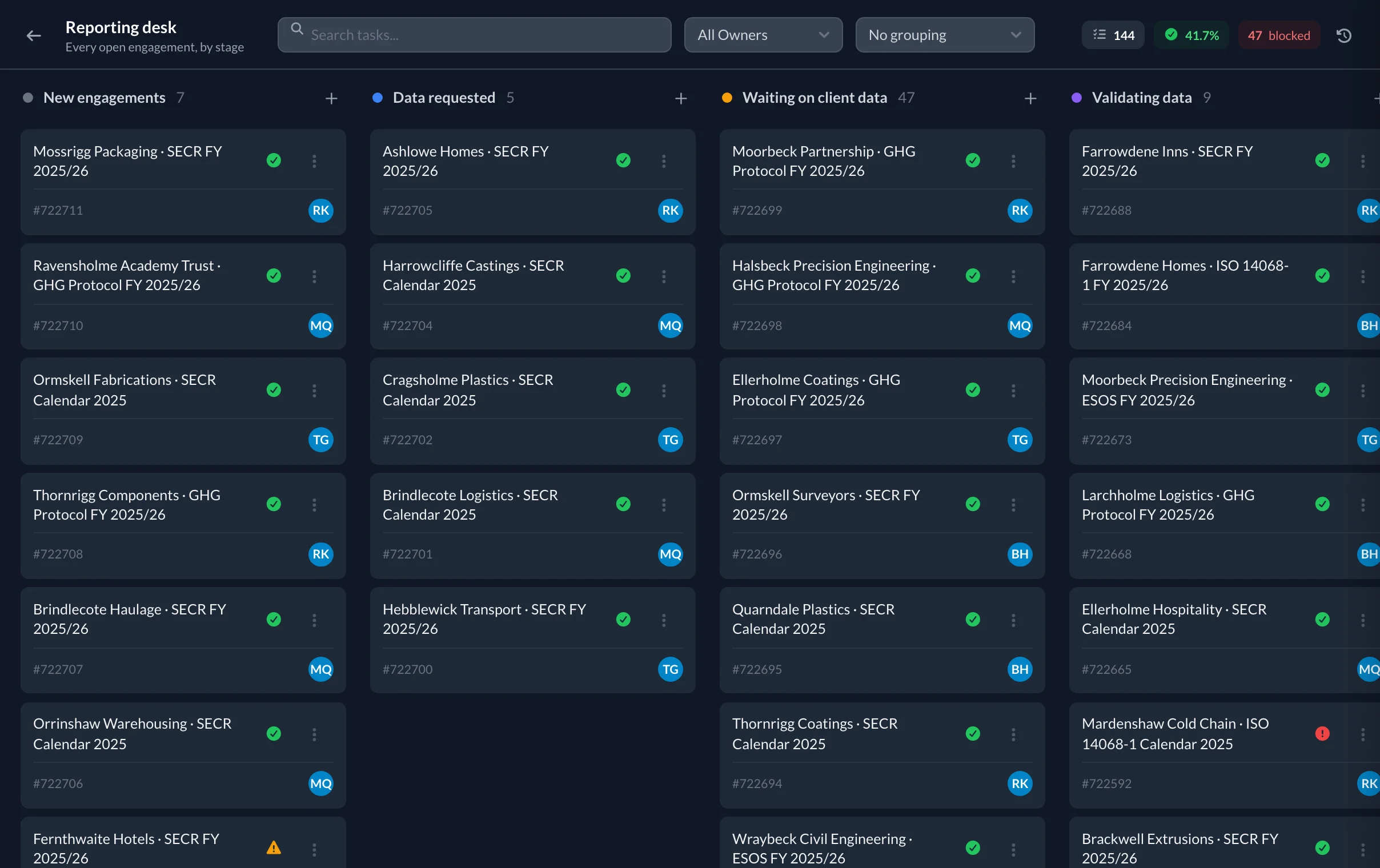Open kebab menu on Ormskell Surveyors card
1380x868 pixels.
1013,505
